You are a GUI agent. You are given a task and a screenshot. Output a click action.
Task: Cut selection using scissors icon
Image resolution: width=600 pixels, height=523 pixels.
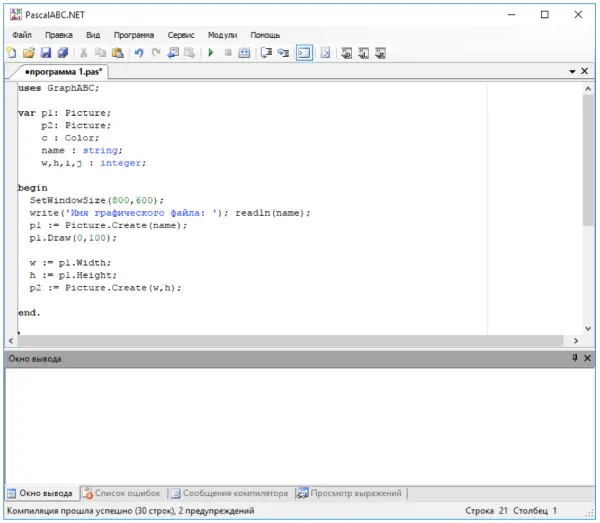(84, 53)
